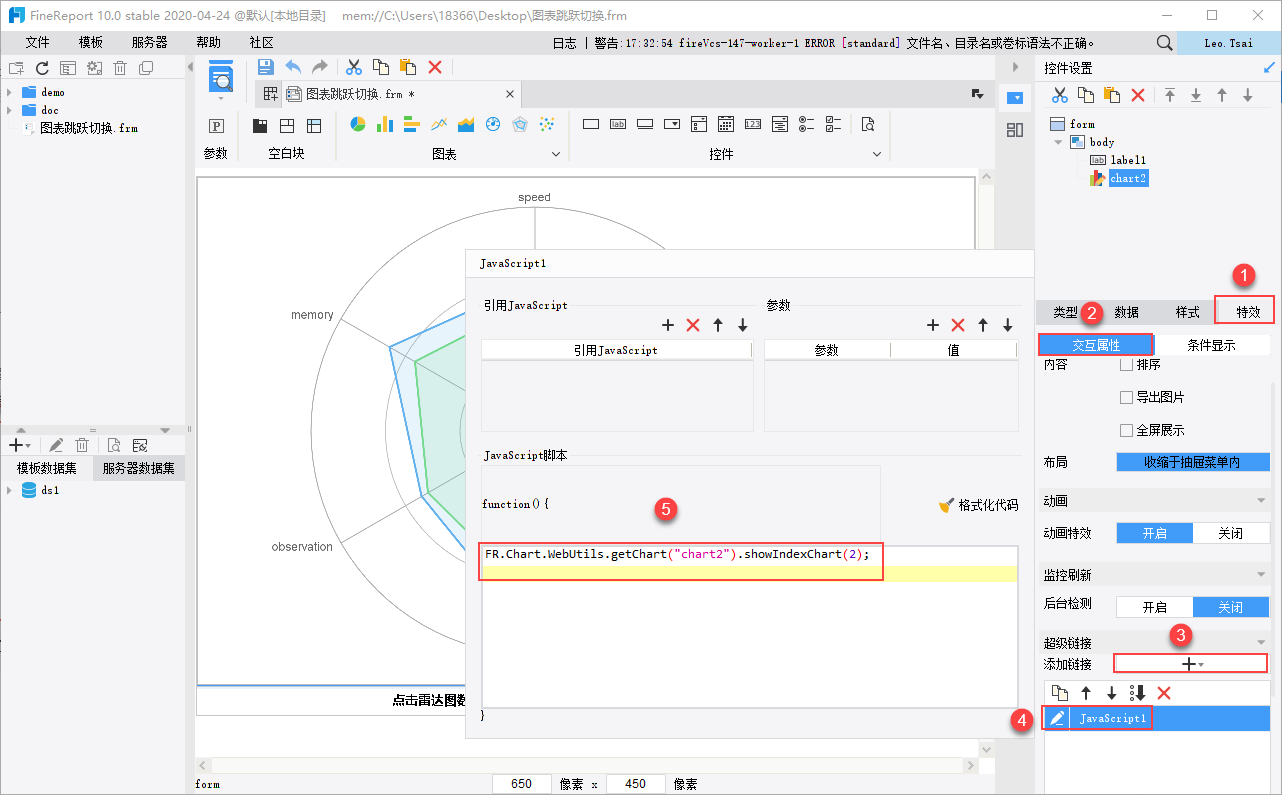Switch to the 条件显示 tab
The width and height of the screenshot is (1282, 795).
point(1211,345)
